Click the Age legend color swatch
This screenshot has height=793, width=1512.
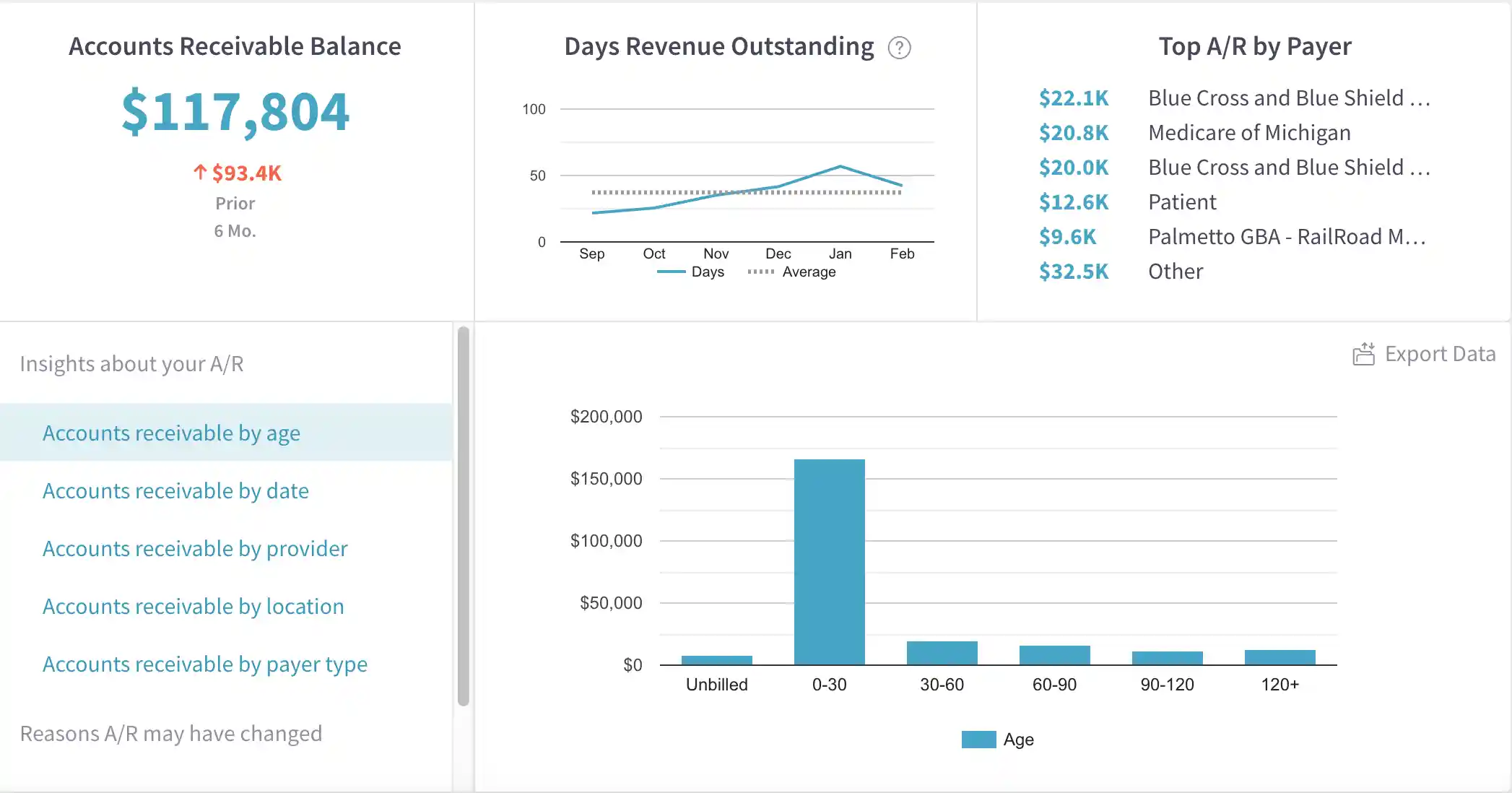978,740
